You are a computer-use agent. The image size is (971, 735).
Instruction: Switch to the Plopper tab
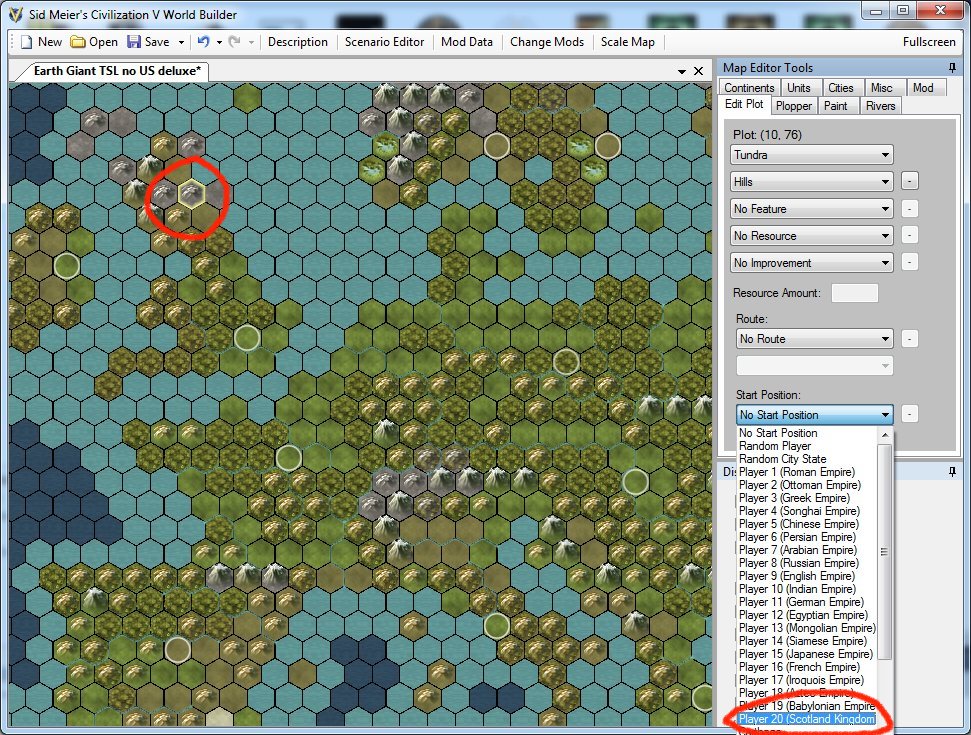[794, 106]
